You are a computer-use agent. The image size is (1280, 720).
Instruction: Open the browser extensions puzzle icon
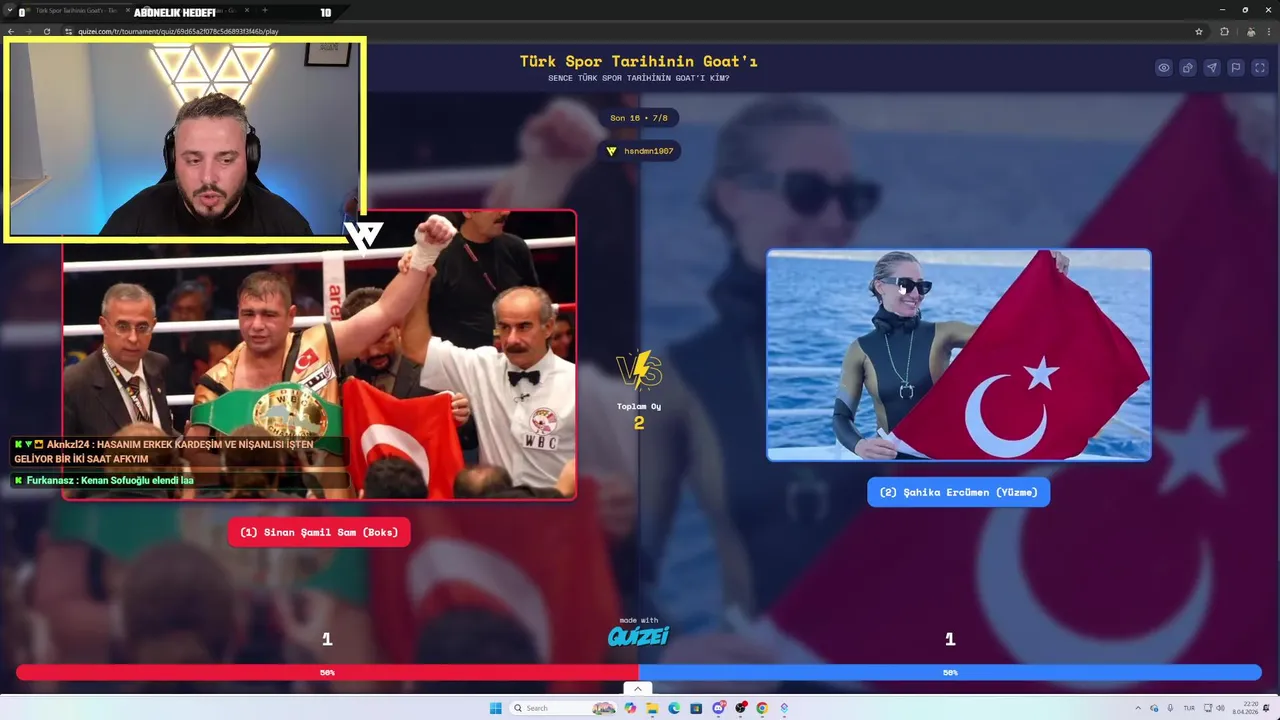[x=1224, y=31]
